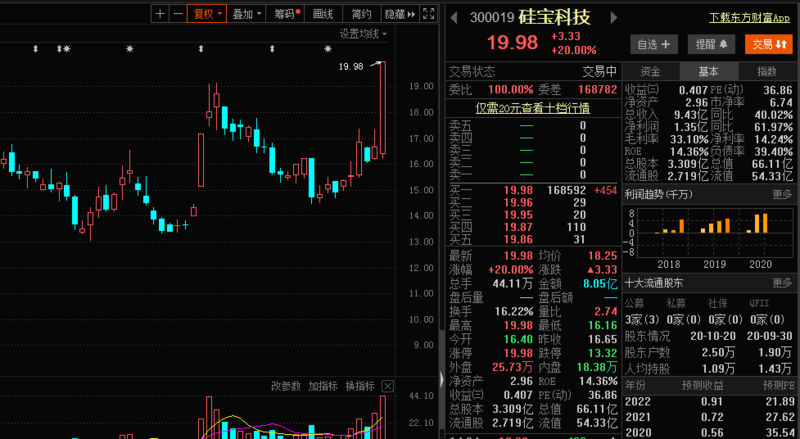Click 总手 value 44.11万
The width and height of the screenshot is (800, 439).
(513, 283)
